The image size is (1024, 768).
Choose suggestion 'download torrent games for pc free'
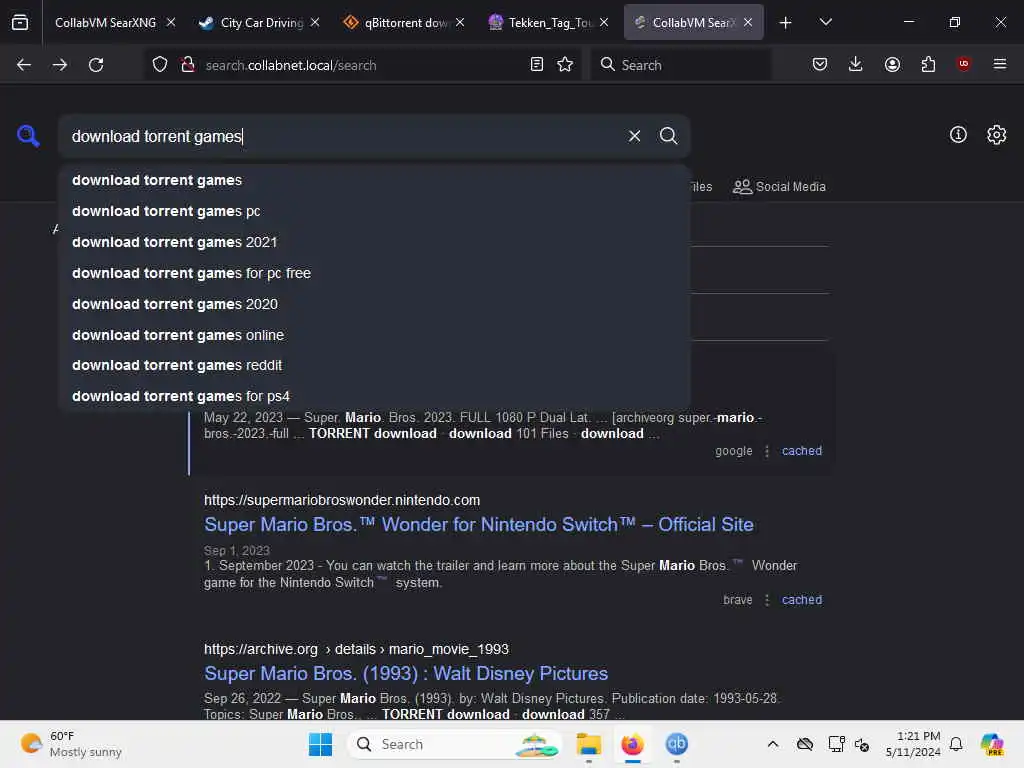(374, 273)
